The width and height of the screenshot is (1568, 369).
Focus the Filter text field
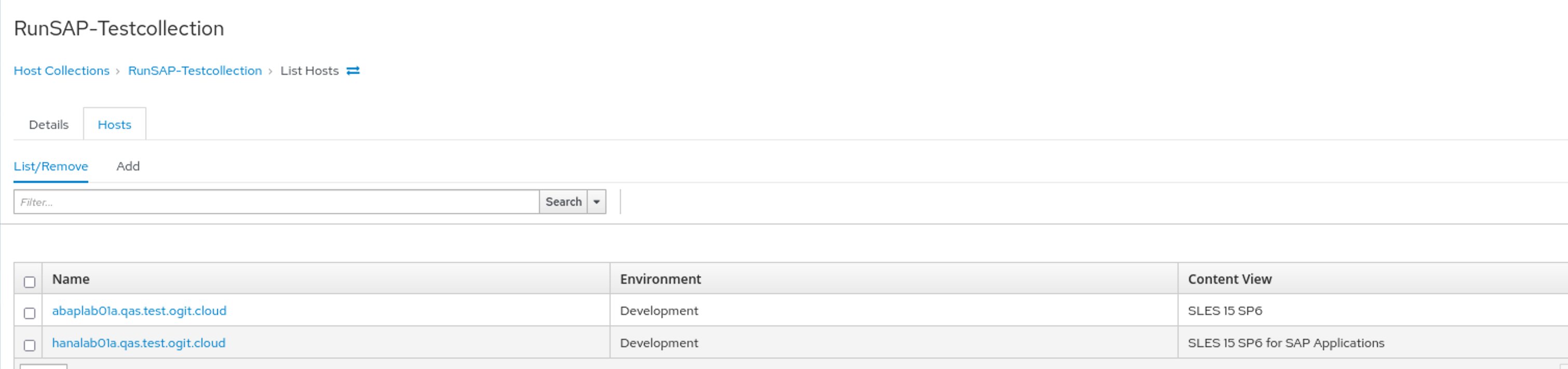click(276, 202)
